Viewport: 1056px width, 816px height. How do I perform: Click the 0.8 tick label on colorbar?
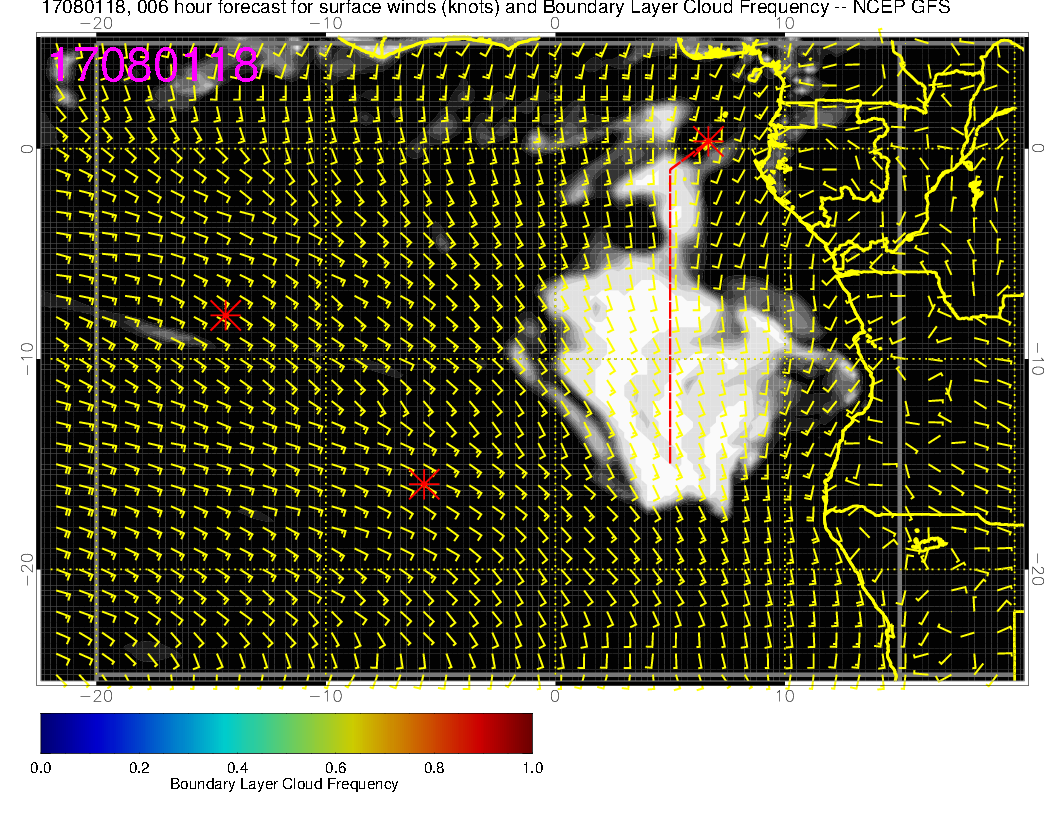[x=434, y=767]
